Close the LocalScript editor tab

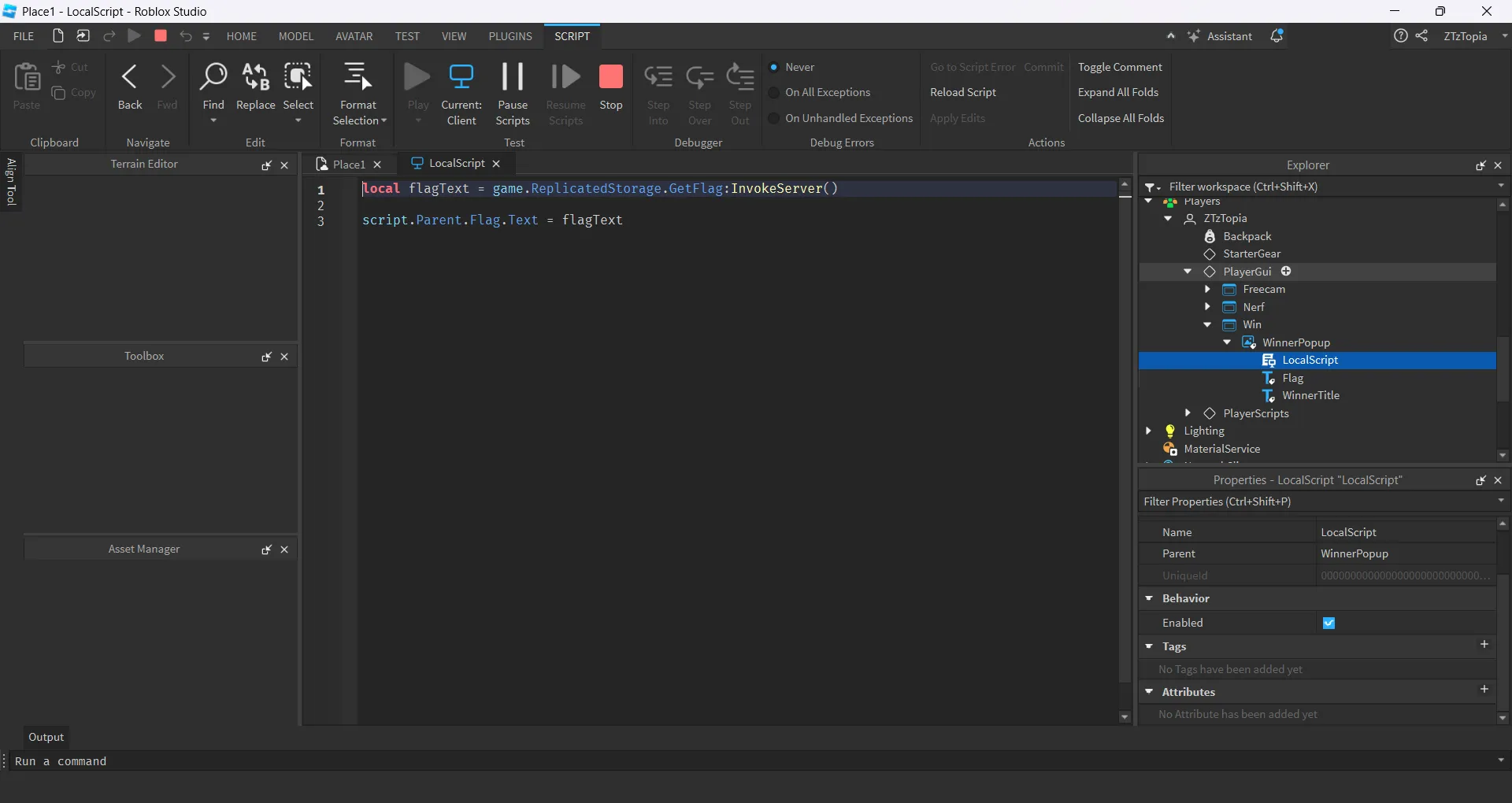pyautogui.click(x=496, y=164)
